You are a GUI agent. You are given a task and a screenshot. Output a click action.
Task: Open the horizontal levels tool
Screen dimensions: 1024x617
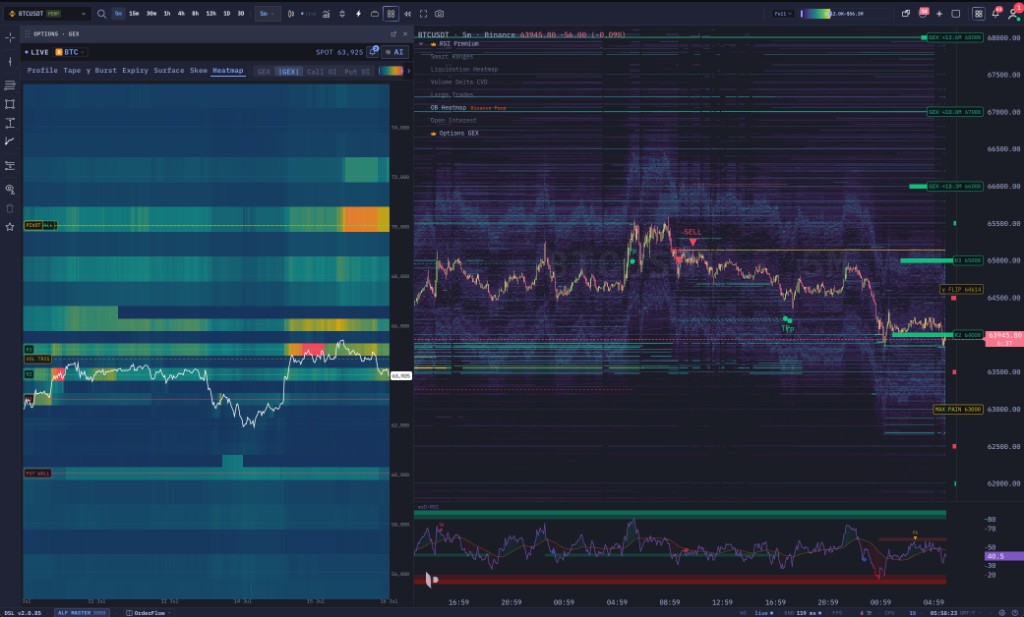[x=10, y=166]
